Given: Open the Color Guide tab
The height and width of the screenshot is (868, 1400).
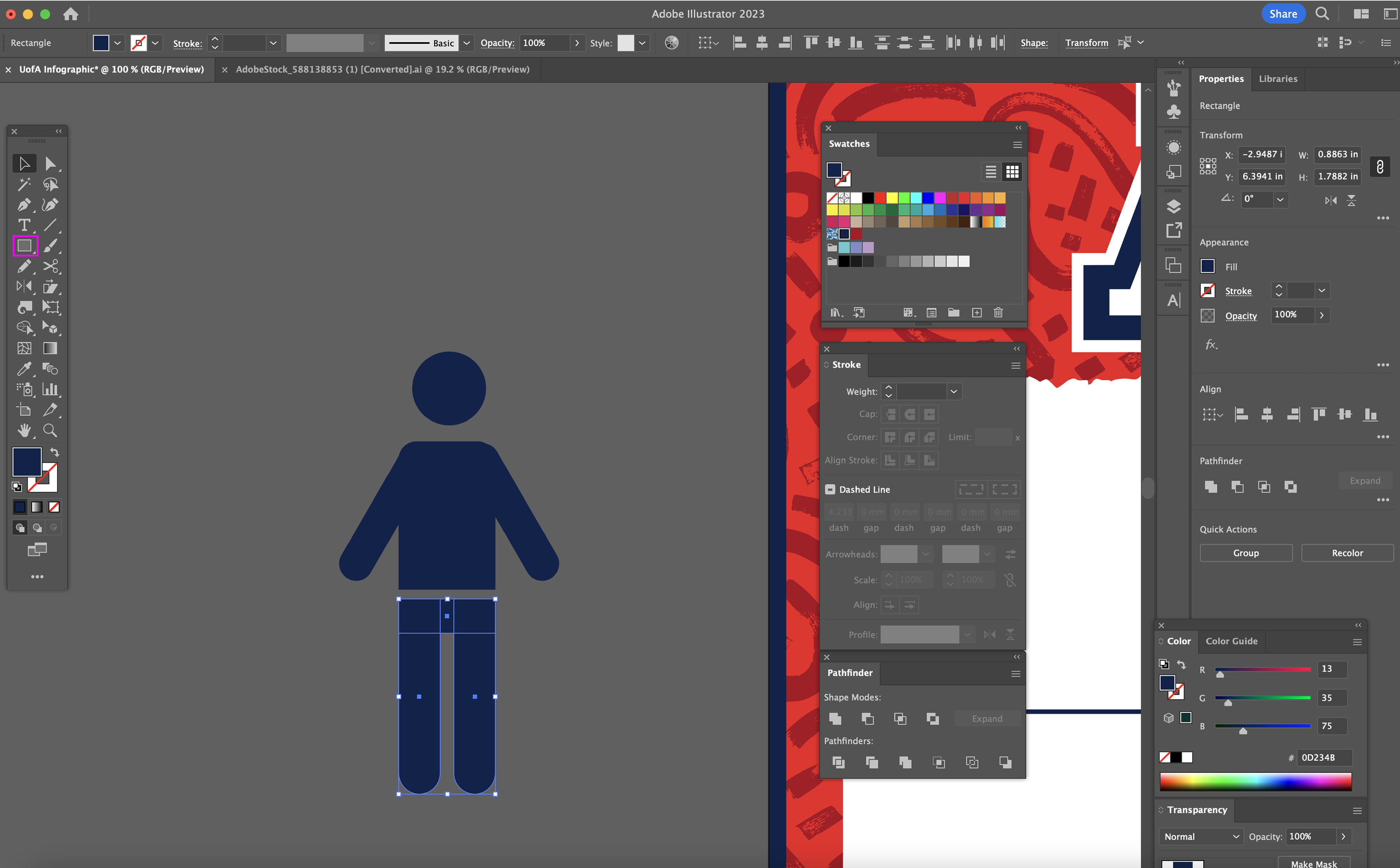Looking at the screenshot, I should pos(1231,641).
